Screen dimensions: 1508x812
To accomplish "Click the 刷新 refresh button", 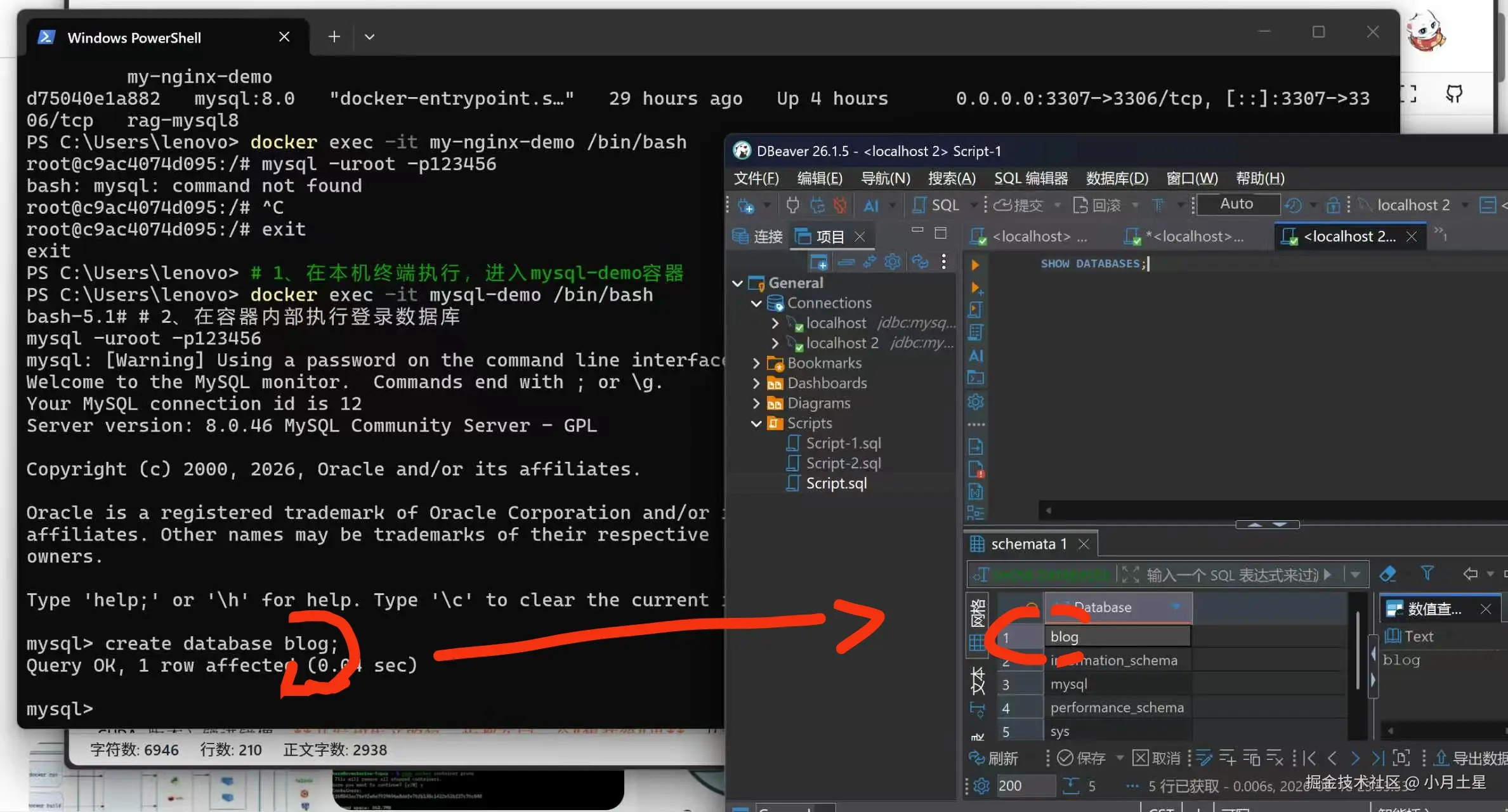I will [993, 758].
